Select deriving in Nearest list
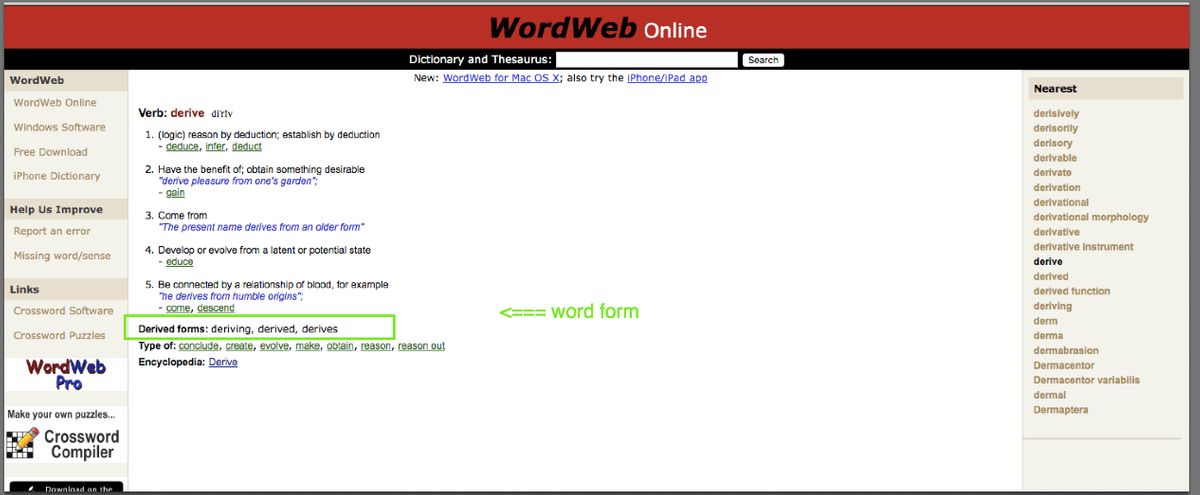The width and height of the screenshot is (1200, 495). click(x=1052, y=306)
